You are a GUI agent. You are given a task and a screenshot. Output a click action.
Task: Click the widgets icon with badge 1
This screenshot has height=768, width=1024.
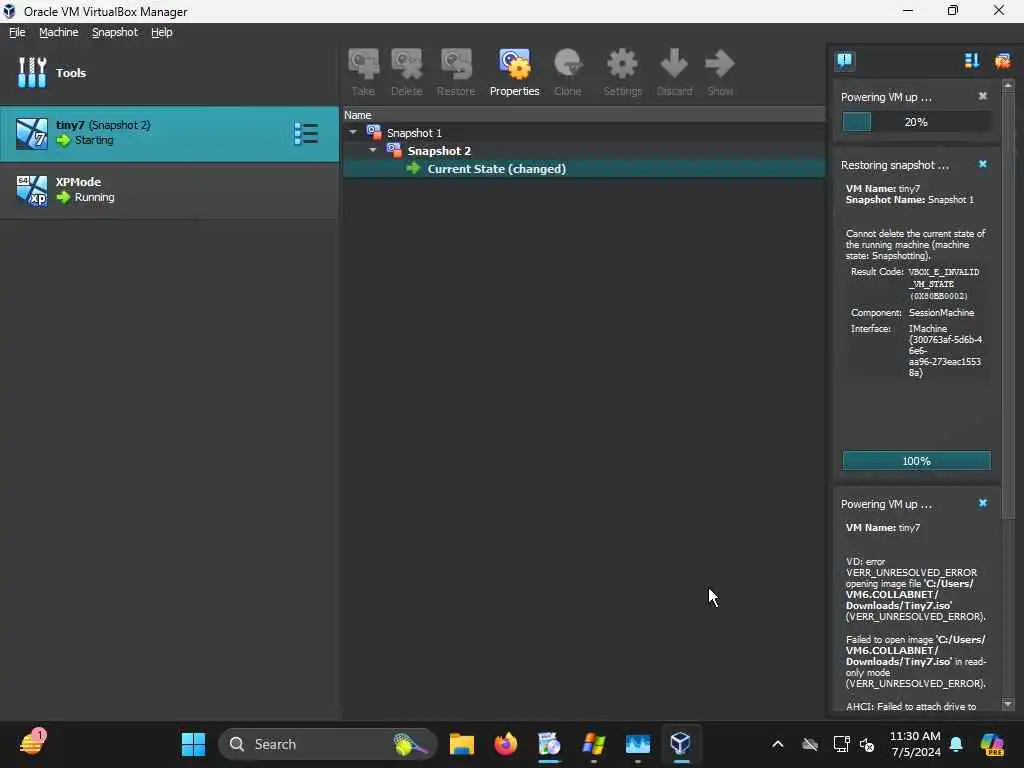tap(31, 743)
